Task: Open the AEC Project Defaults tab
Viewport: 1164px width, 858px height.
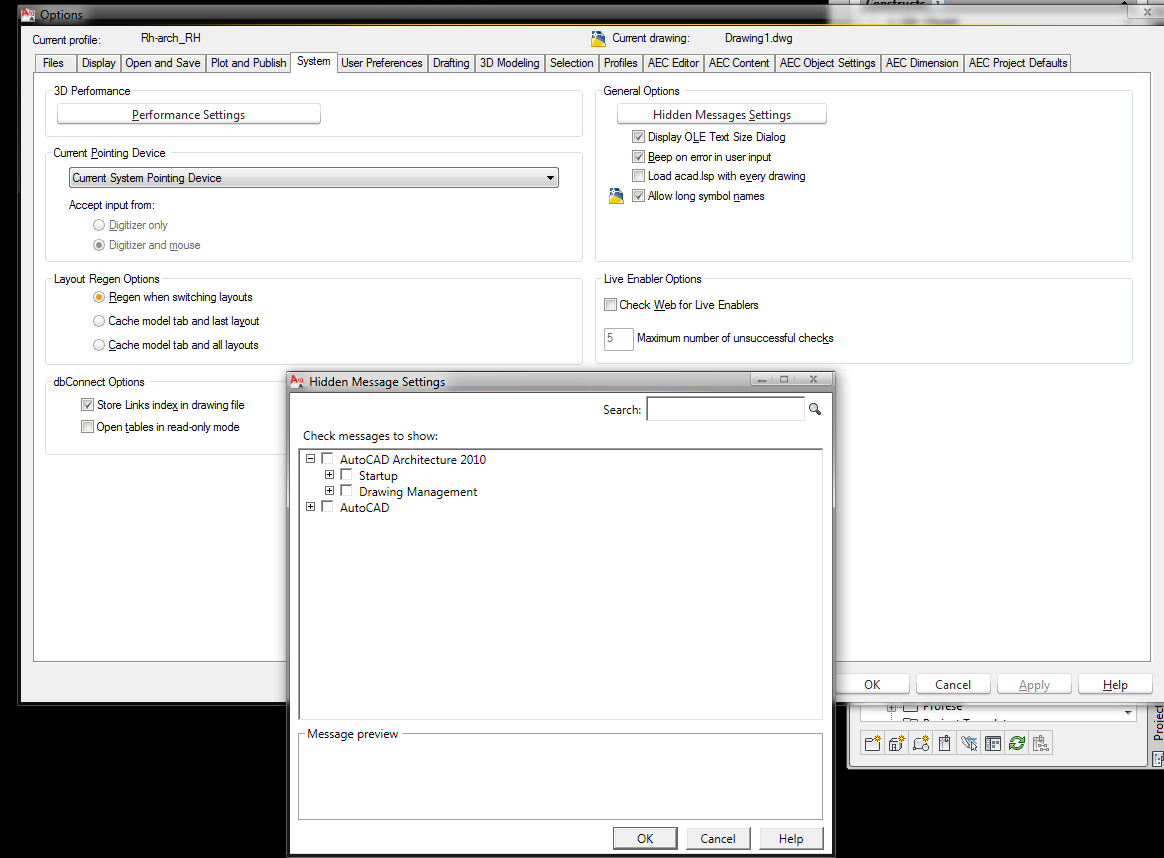Action: 1018,63
